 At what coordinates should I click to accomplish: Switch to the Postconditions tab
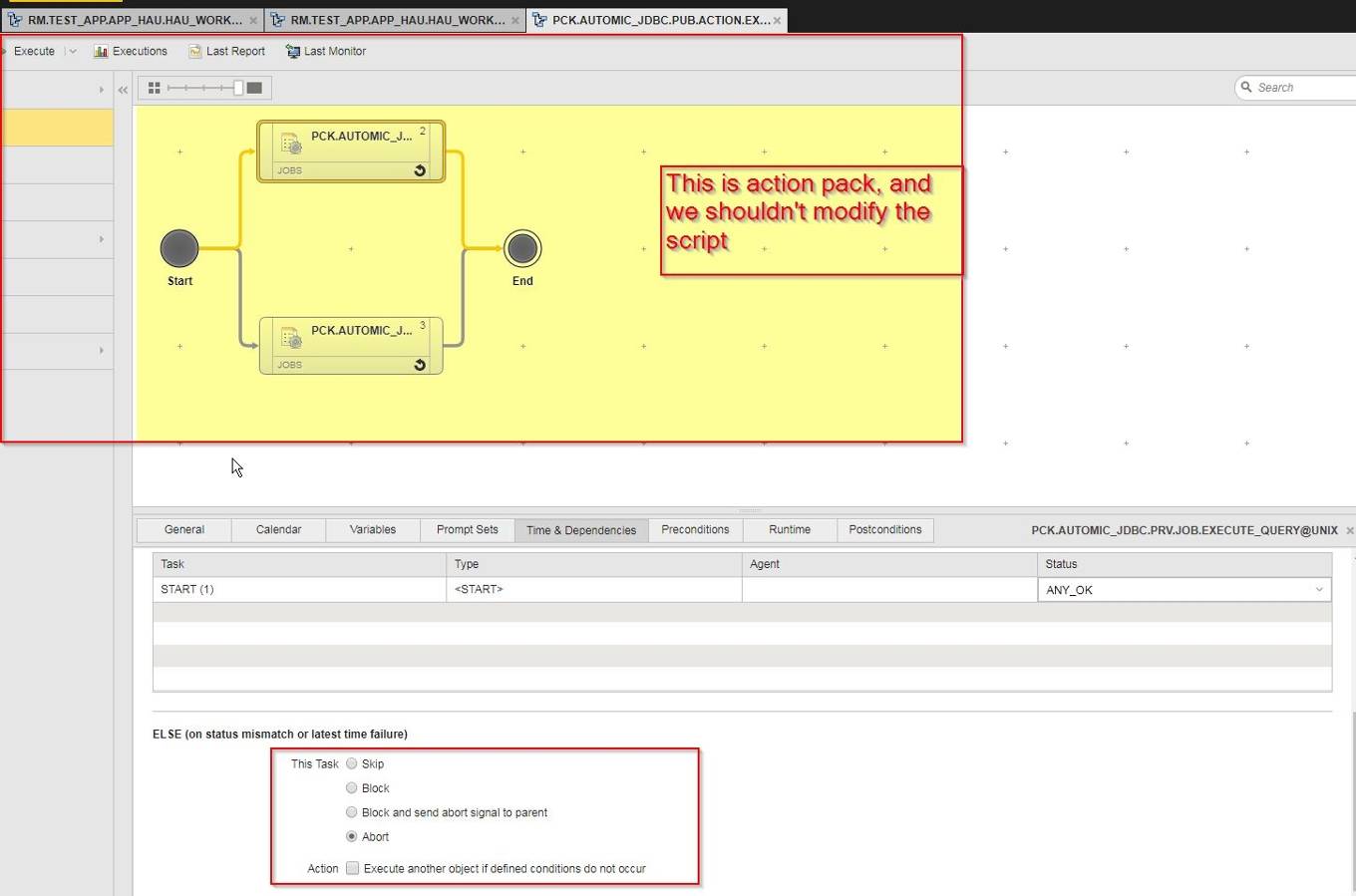pyautogui.click(x=884, y=529)
